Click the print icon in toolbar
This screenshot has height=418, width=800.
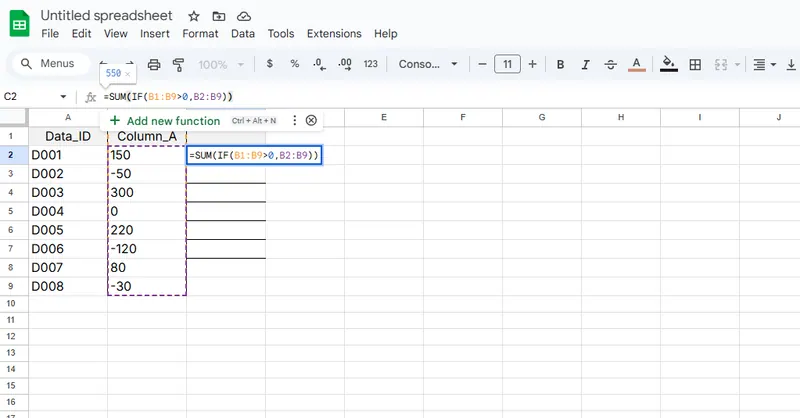(154, 64)
